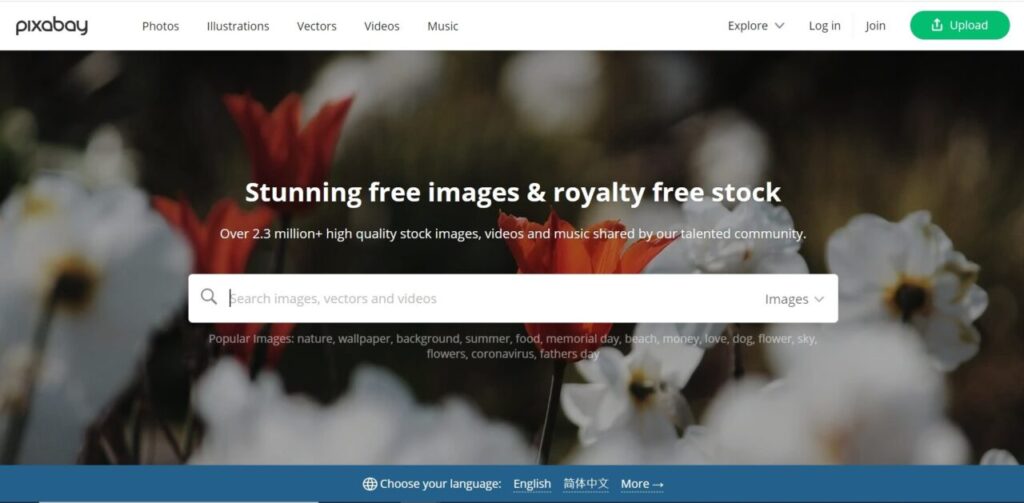
Task: Open the Images search type dropdown
Action: click(x=794, y=299)
